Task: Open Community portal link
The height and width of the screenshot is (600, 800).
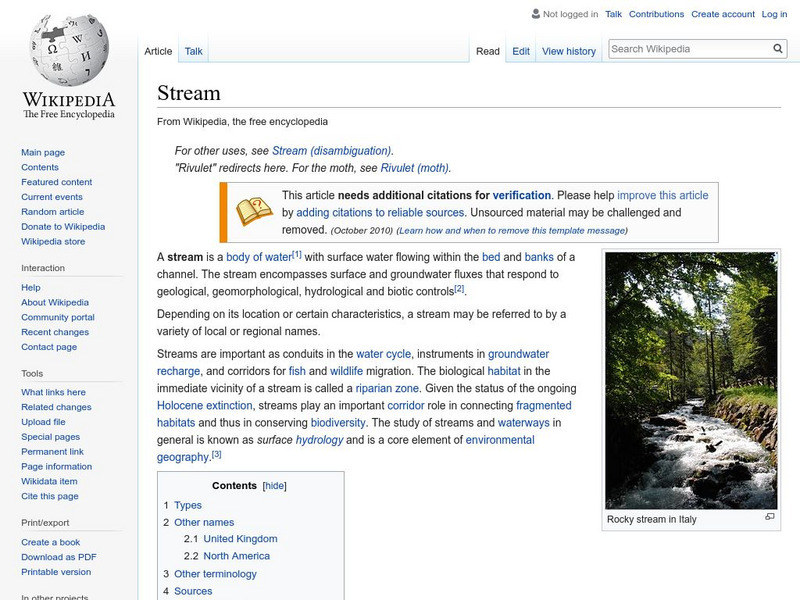Action: (58, 317)
